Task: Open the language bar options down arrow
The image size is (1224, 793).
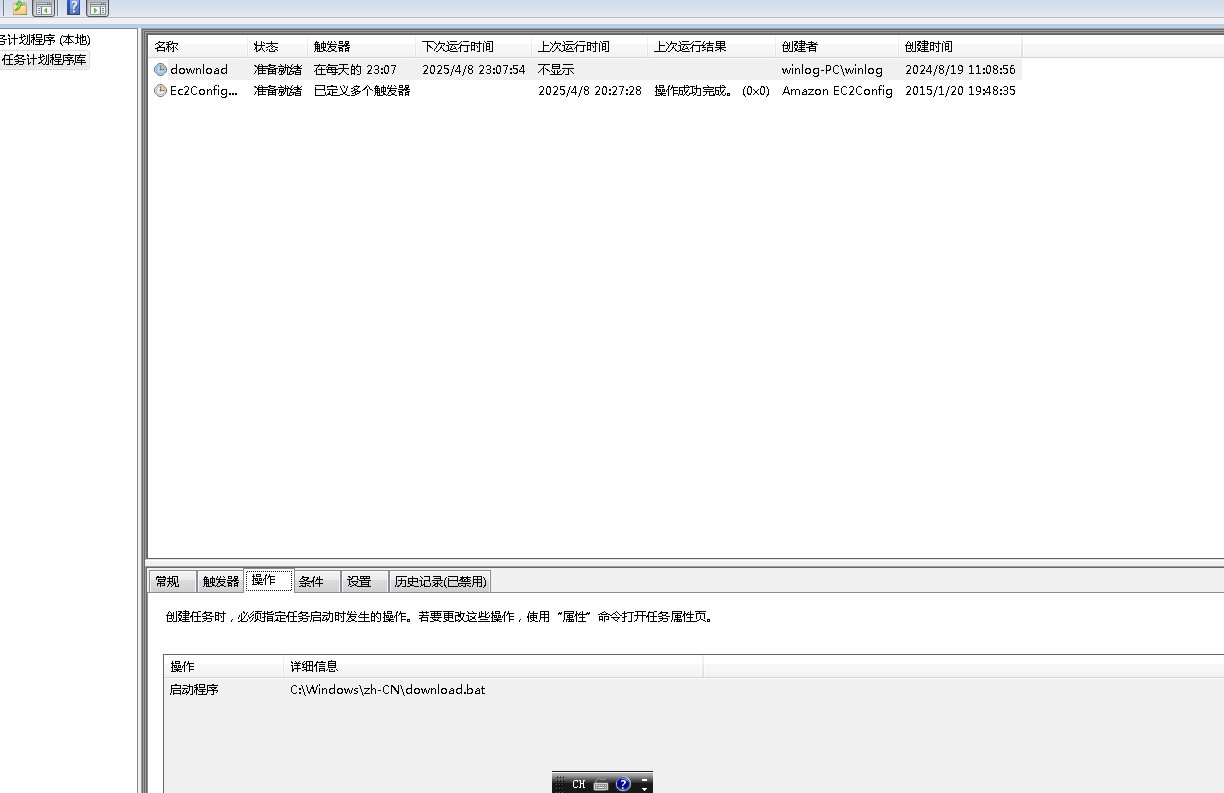Action: (x=645, y=789)
